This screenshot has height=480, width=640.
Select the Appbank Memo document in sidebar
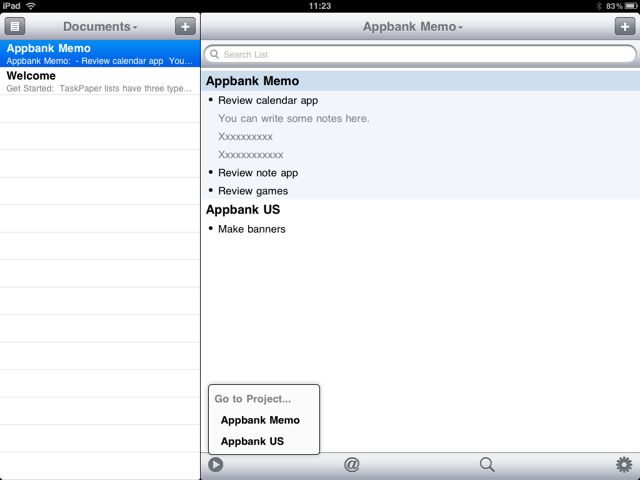pos(100,53)
